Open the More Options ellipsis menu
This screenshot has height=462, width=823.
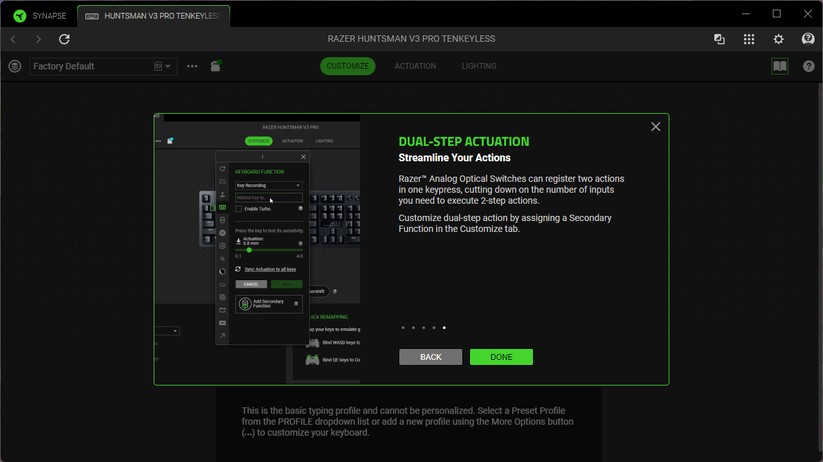(192, 66)
